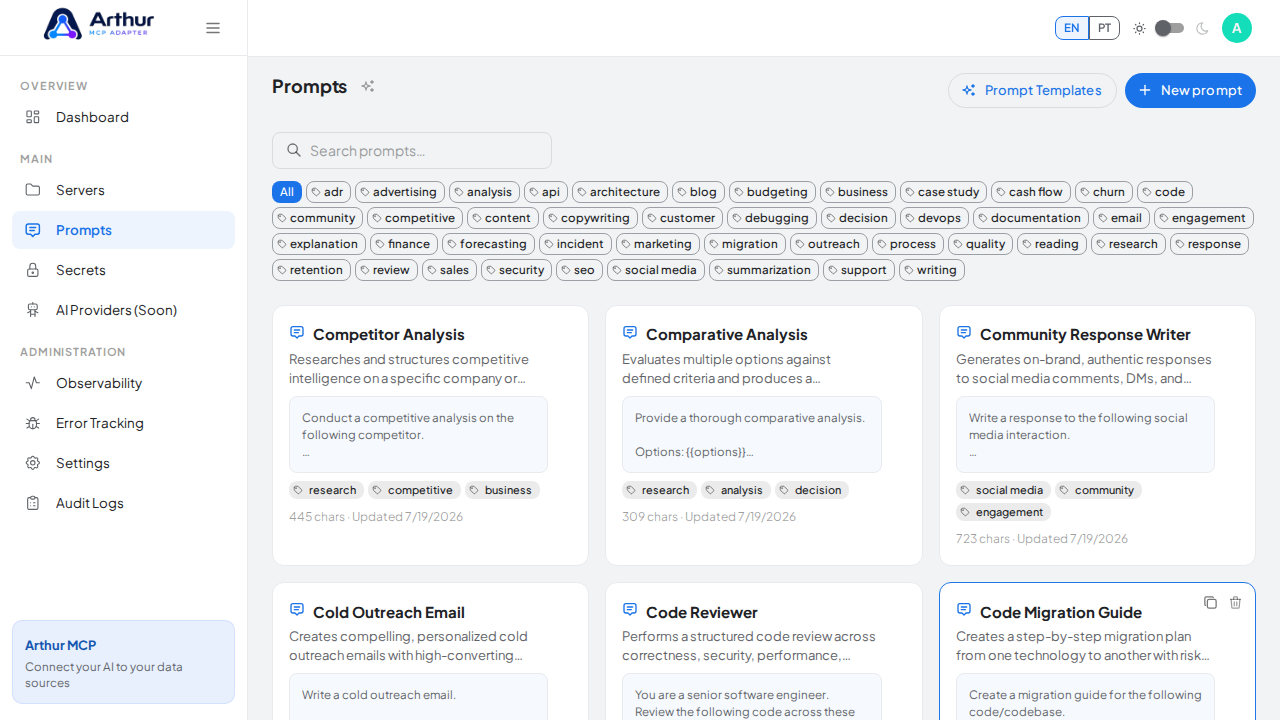Create a New prompt
1280x720 pixels.
click(1190, 90)
